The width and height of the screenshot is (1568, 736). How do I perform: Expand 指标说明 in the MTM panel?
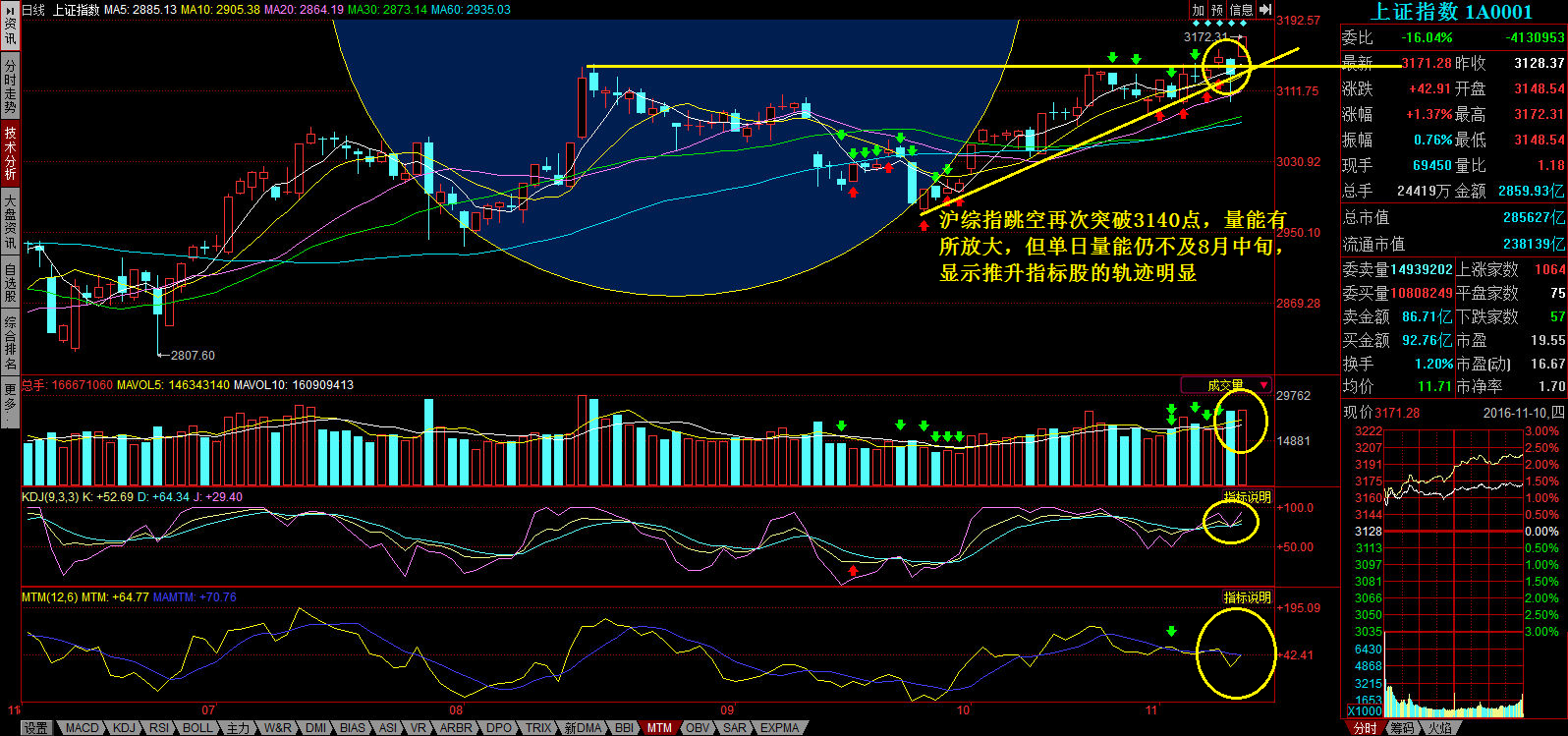[x=1247, y=597]
